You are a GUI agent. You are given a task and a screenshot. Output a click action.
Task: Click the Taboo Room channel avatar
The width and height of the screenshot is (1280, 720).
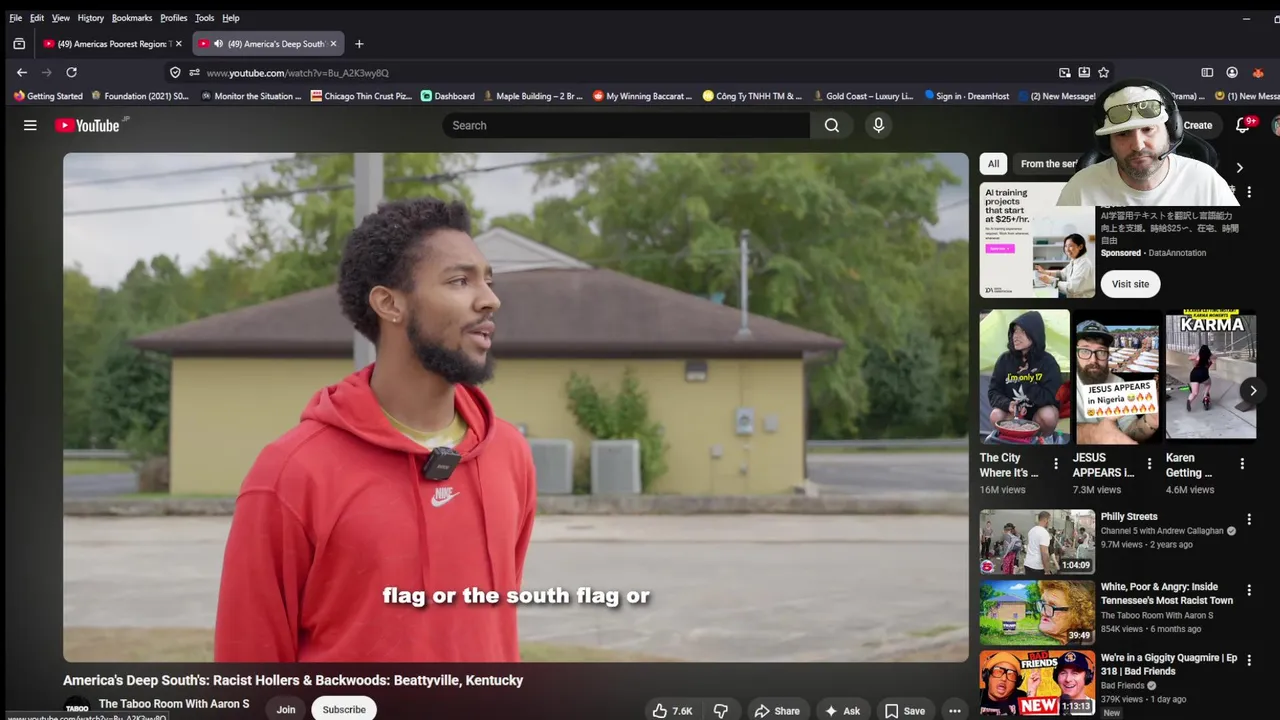(x=77, y=708)
